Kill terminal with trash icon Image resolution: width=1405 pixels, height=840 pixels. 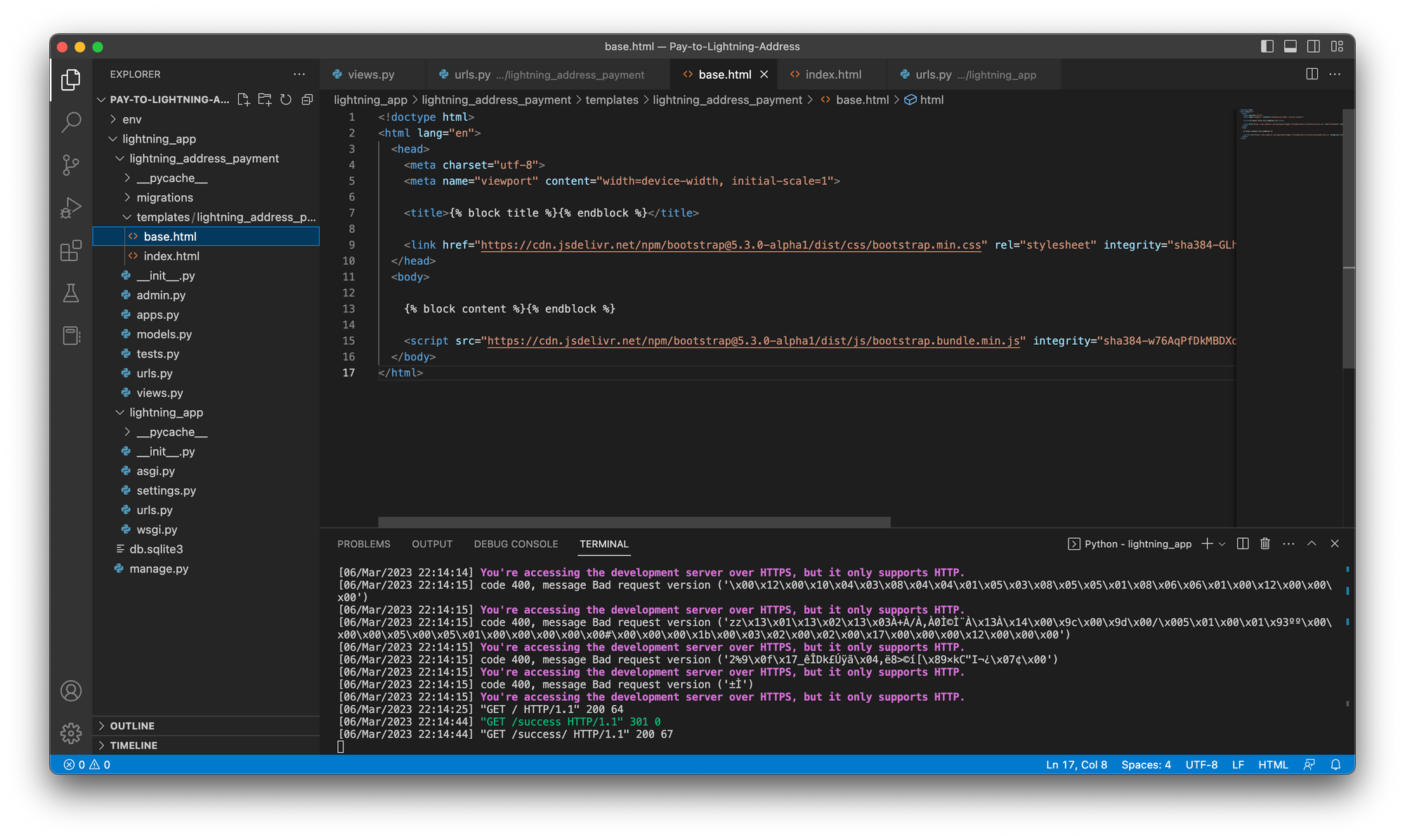[x=1265, y=544]
